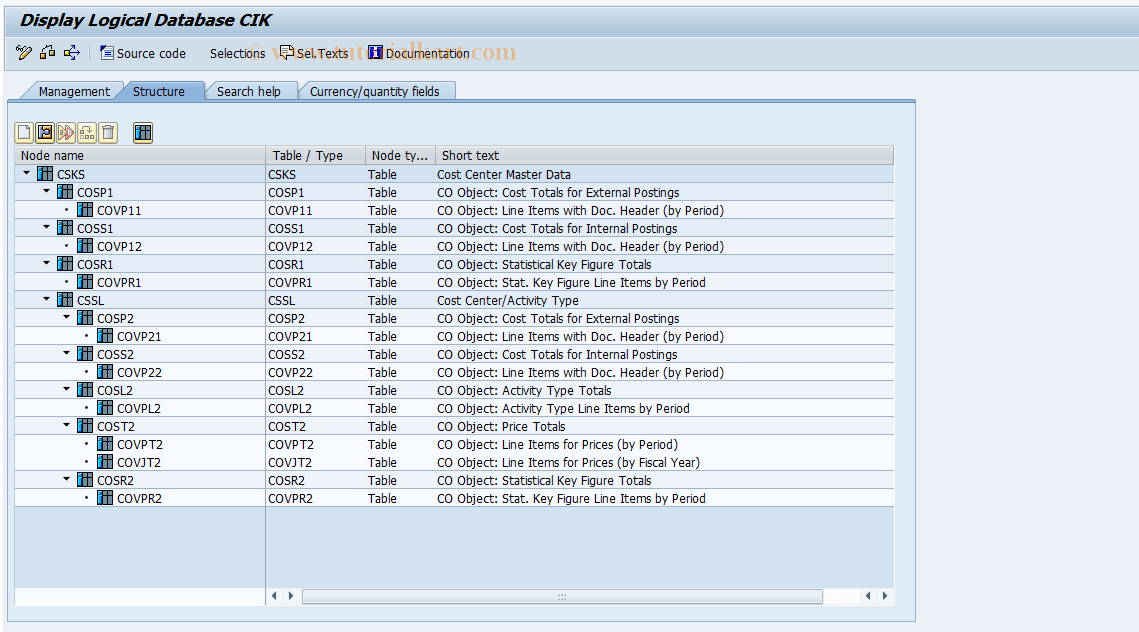
Task: Click the Selections button
Action: [x=237, y=53]
